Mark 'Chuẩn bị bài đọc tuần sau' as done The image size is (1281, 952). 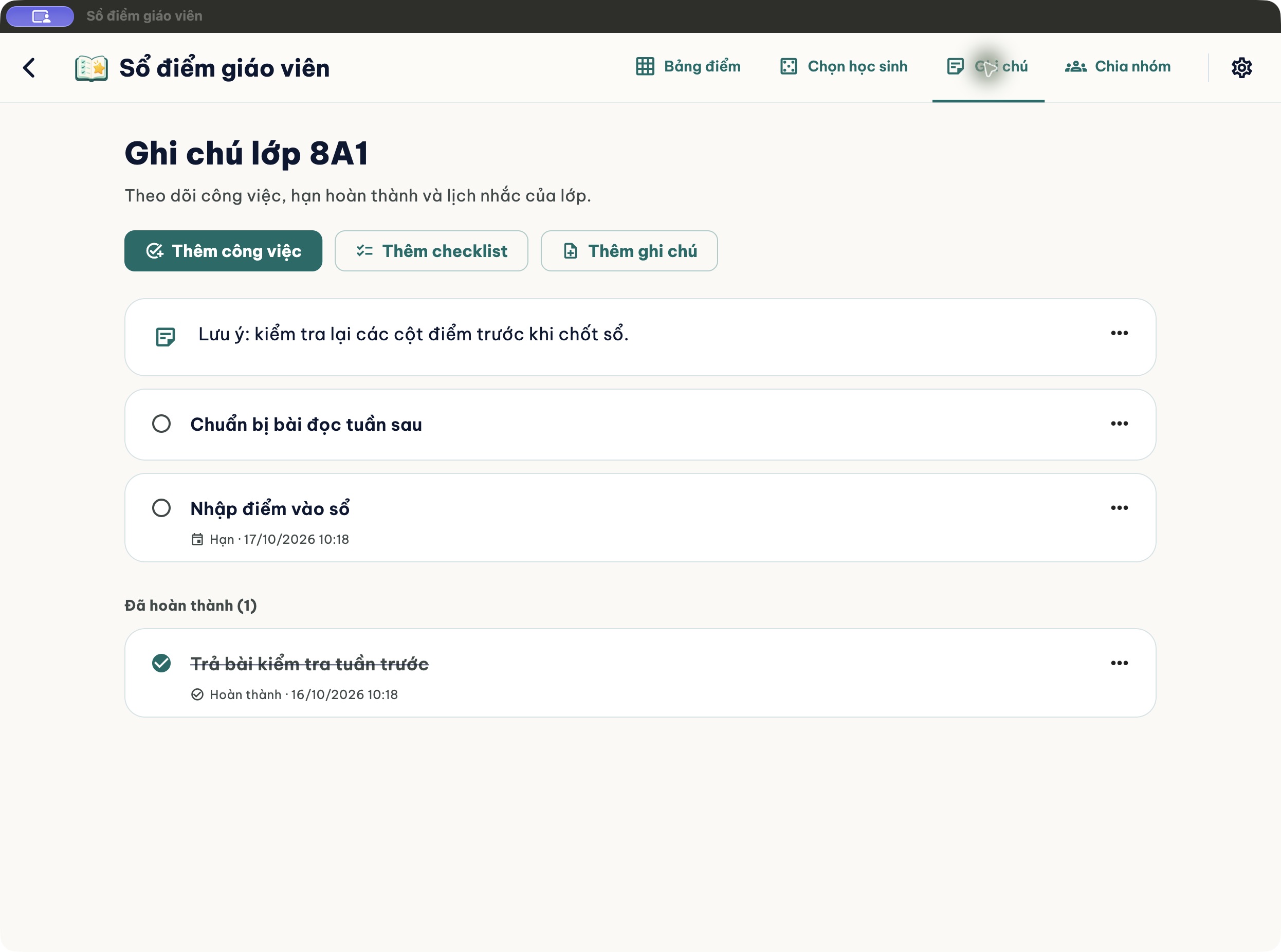pos(161,424)
